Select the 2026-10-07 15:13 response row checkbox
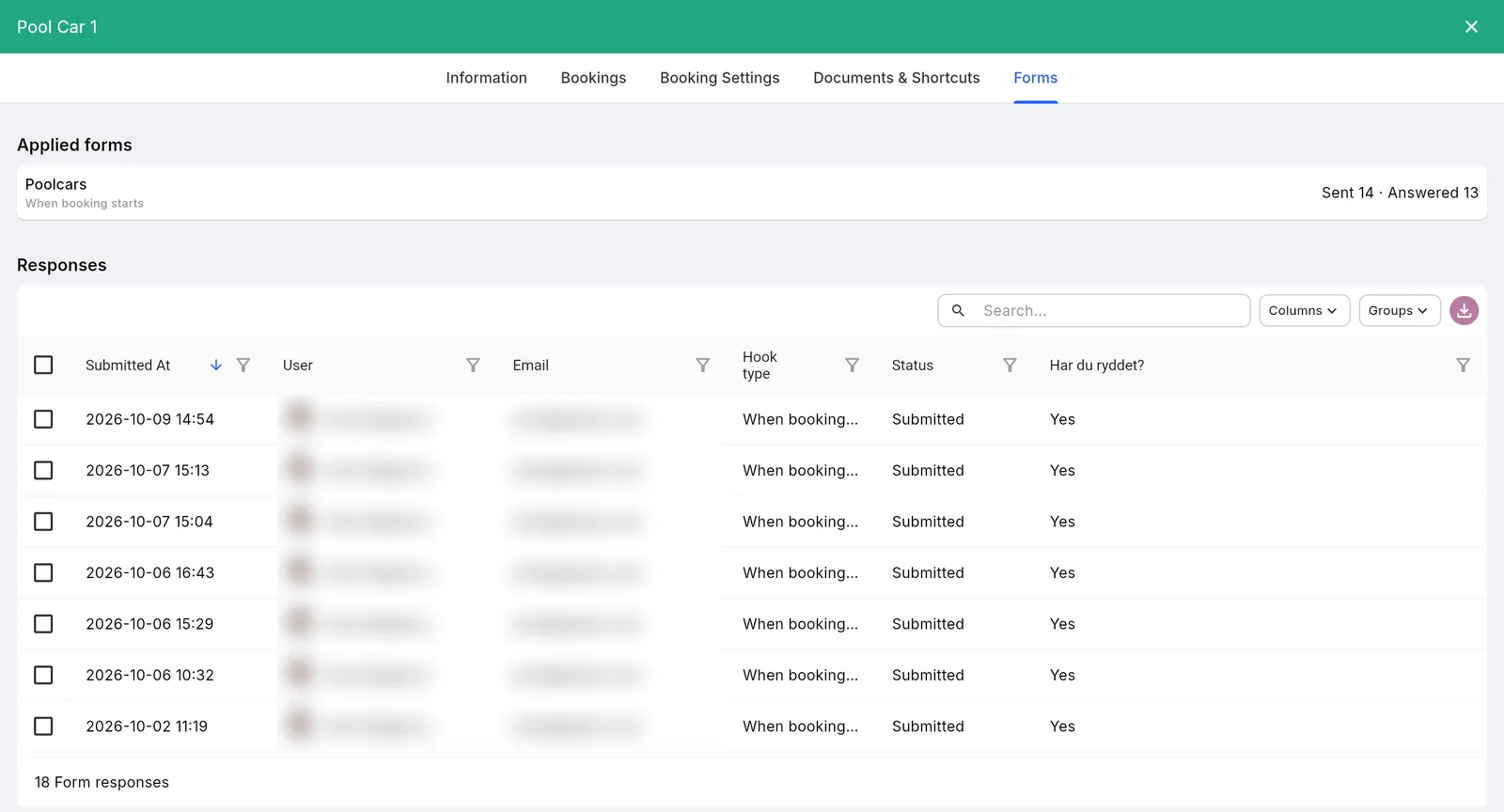1504x812 pixels. pos(43,470)
